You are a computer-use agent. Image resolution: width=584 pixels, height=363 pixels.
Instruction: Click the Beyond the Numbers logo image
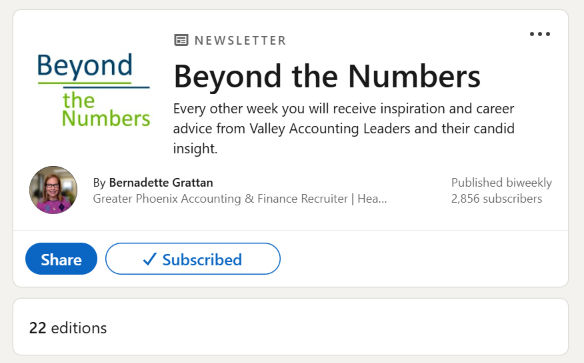click(93, 90)
